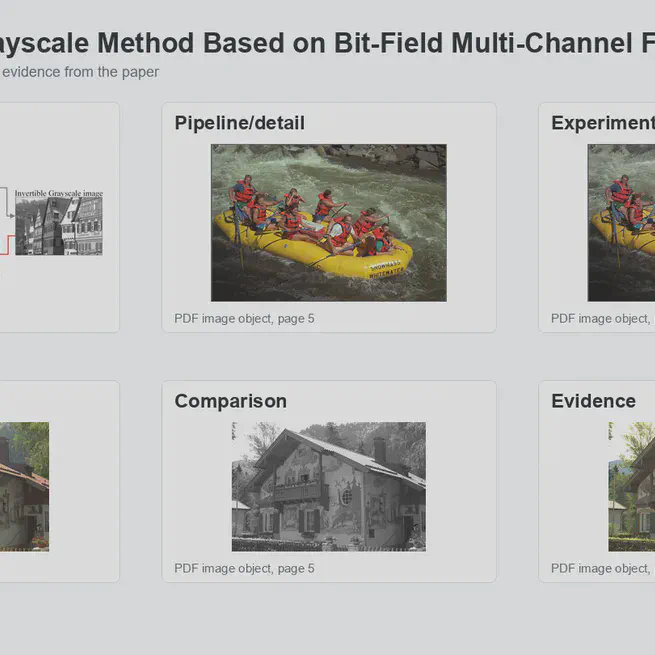The width and height of the screenshot is (655, 655).
Task: Click the rafting image in Pipeline/detail card
Action: click(x=329, y=223)
